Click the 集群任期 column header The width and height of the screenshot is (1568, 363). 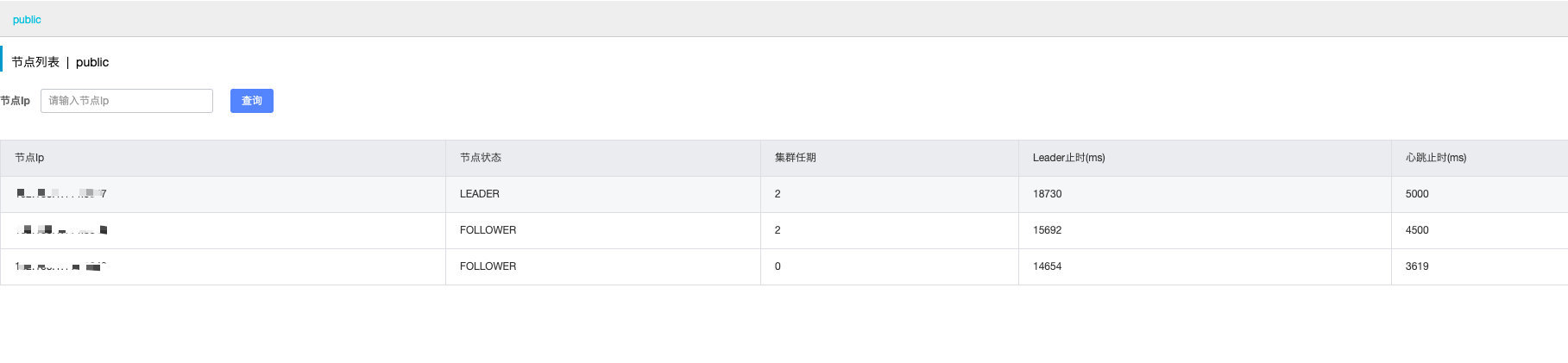click(795, 158)
